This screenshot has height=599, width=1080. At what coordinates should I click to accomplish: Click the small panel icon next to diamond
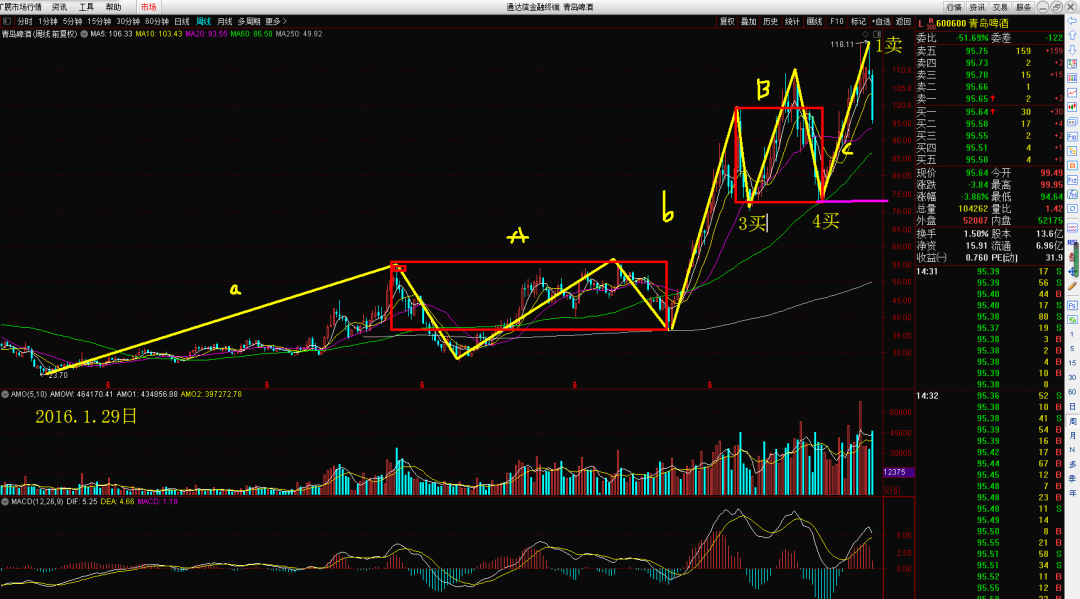(877, 34)
